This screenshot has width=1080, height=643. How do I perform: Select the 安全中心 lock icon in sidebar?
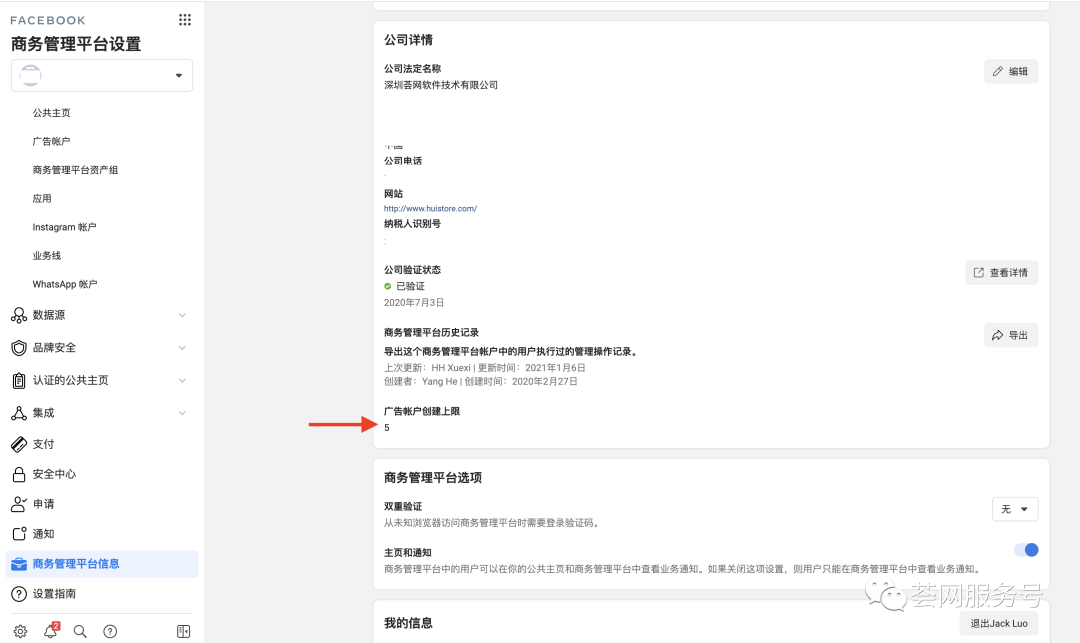[x=18, y=474]
